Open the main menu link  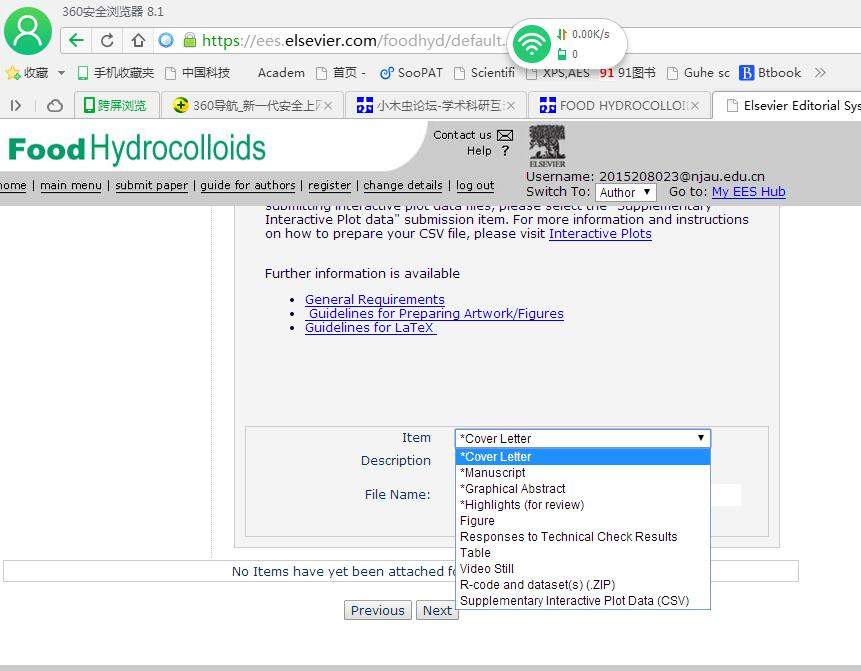71,186
